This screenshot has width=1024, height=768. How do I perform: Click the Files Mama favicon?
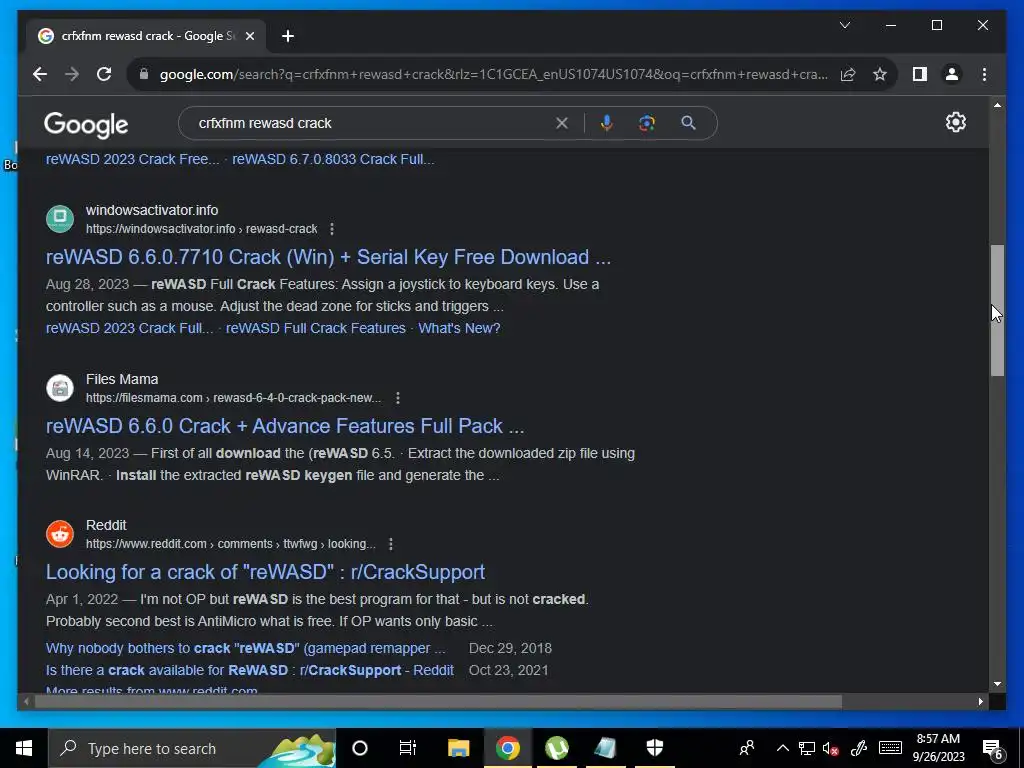click(x=60, y=388)
